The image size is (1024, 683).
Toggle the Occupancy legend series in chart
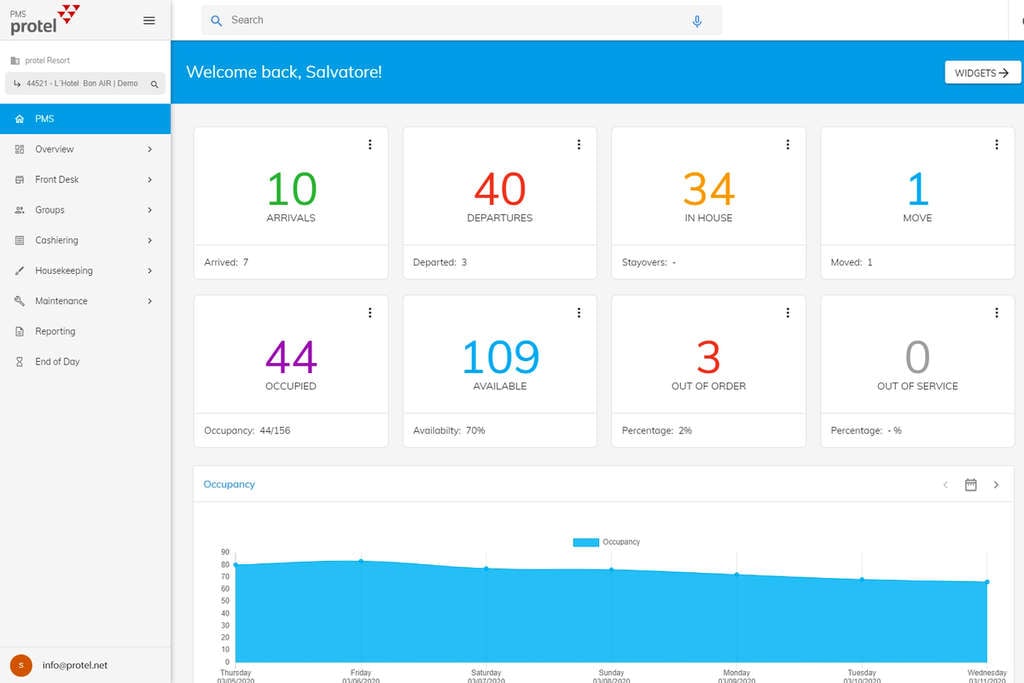(586, 542)
